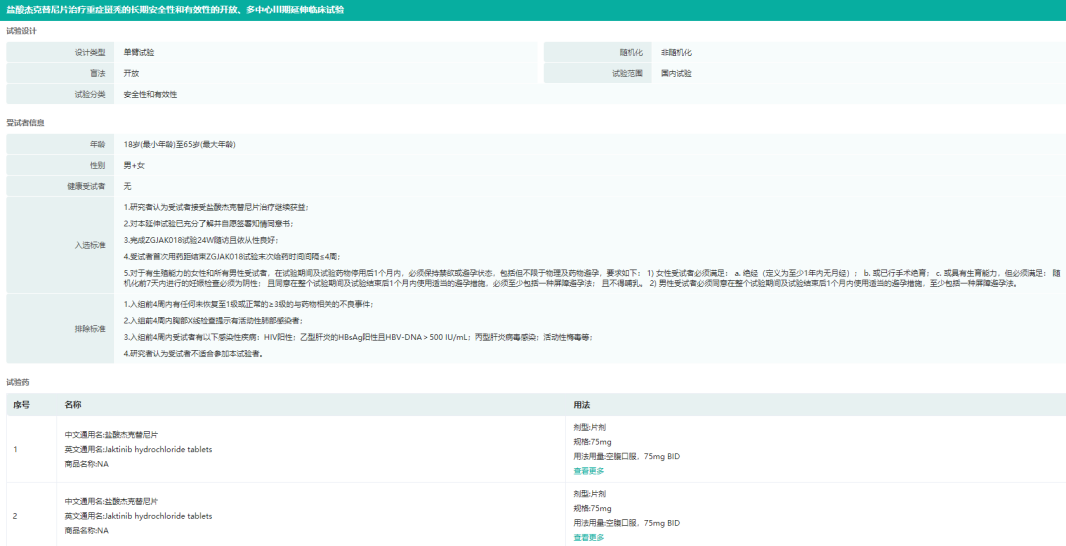Select the 受试者信息 section heading
Viewport: 1066px width, 546px height.
[x=25, y=122]
